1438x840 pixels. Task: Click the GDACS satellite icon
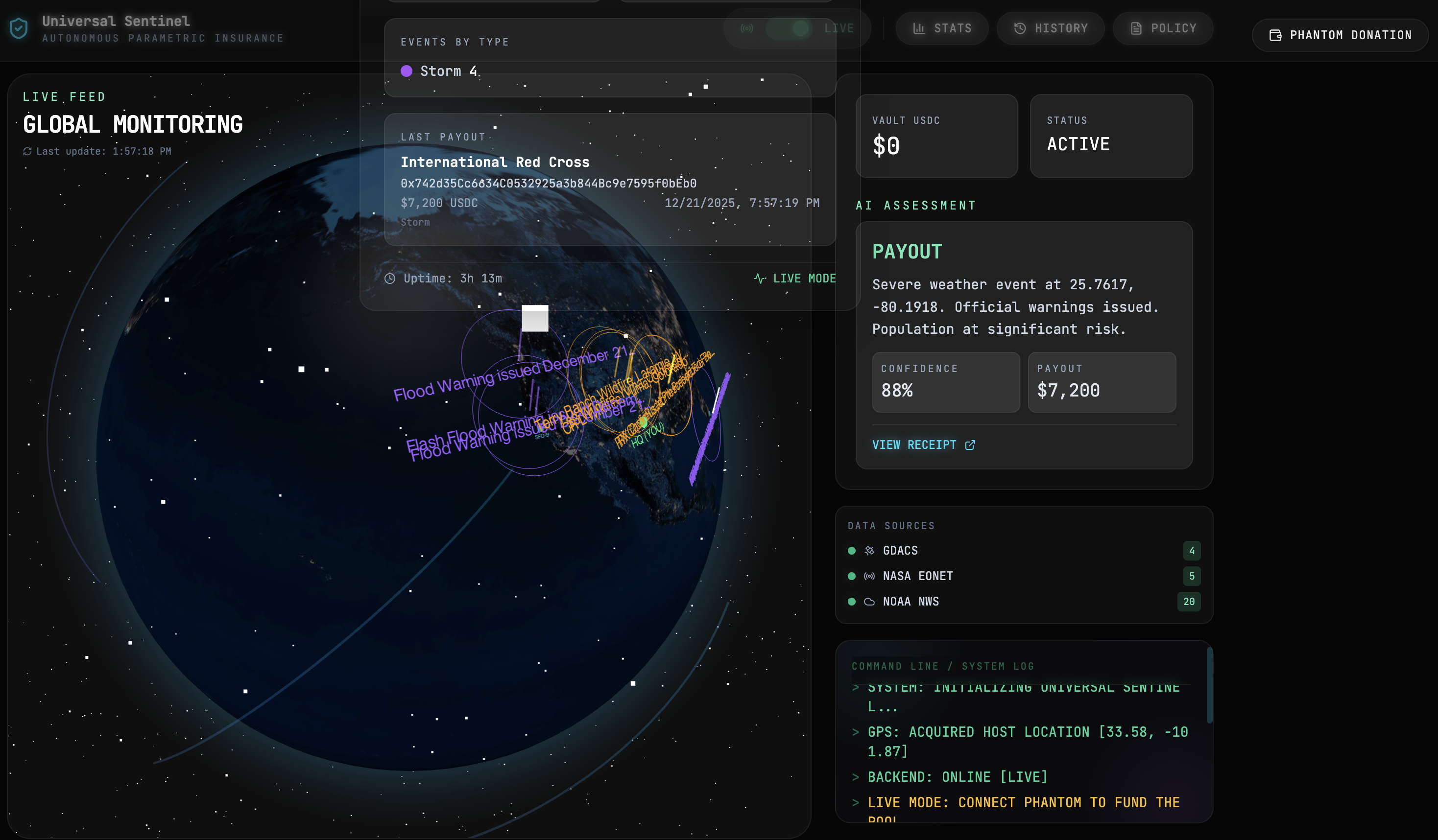(869, 551)
